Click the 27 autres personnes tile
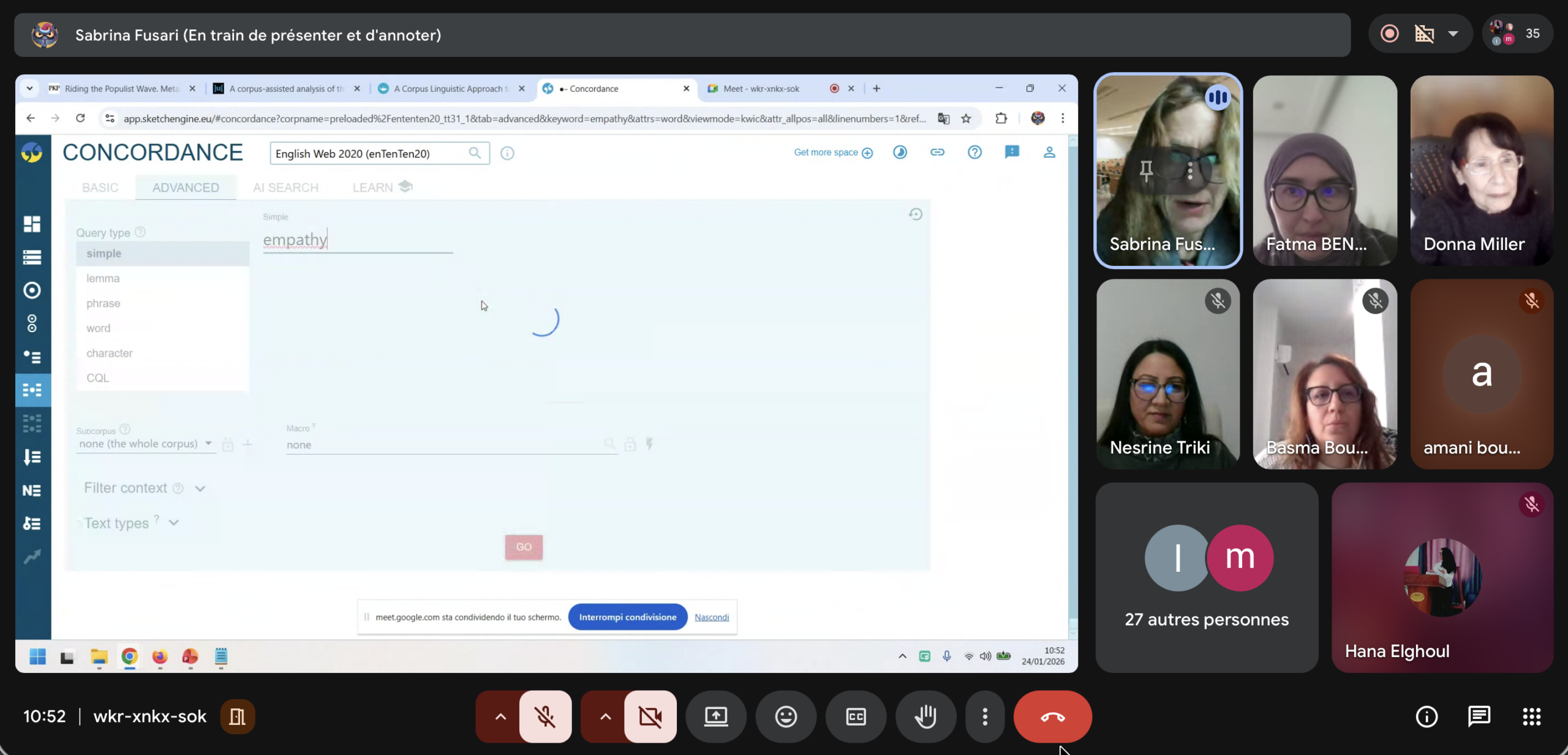 1206,577
